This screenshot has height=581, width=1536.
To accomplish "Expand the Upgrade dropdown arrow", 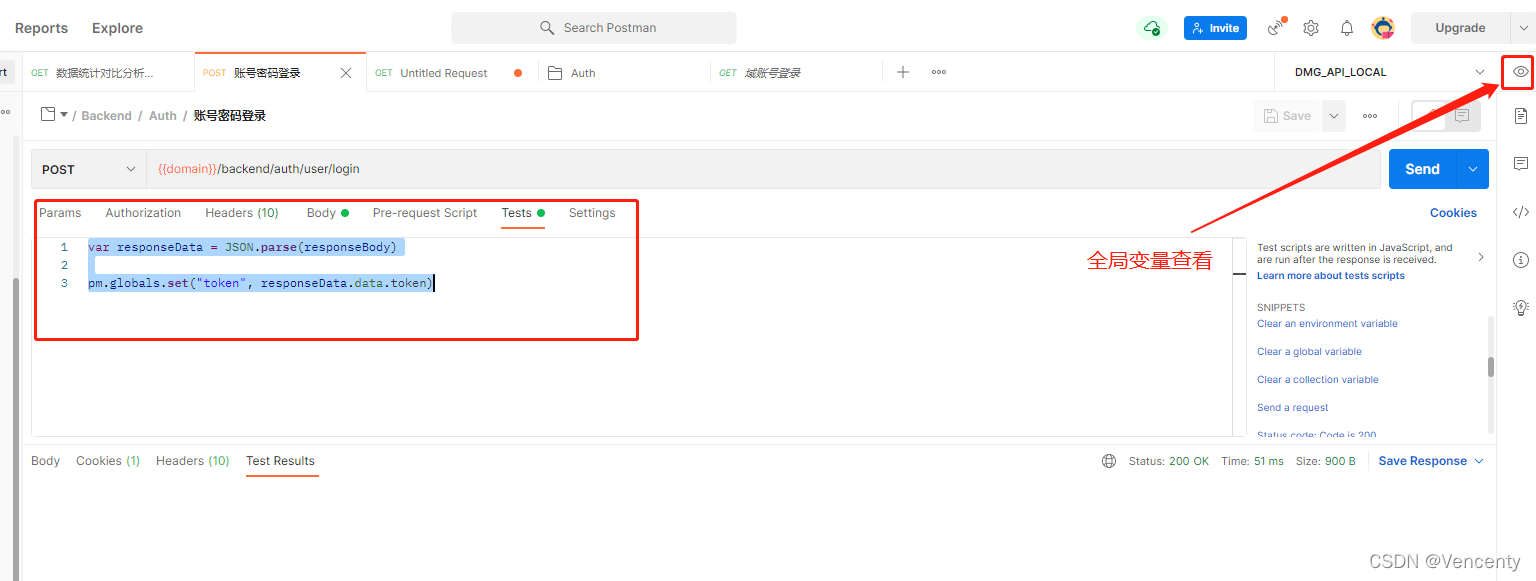I will tap(1523, 28).
